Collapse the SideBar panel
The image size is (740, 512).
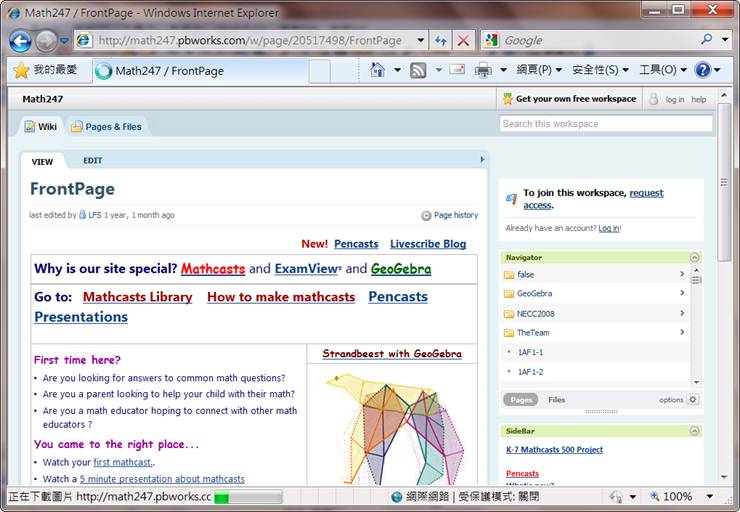(x=694, y=431)
